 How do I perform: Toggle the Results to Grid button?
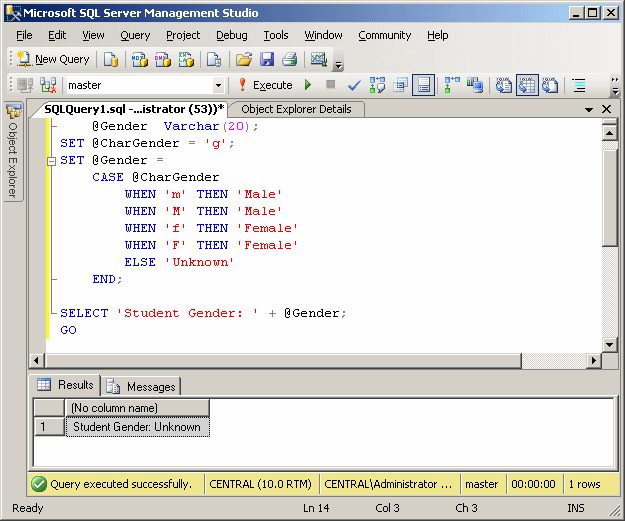pos(527,85)
